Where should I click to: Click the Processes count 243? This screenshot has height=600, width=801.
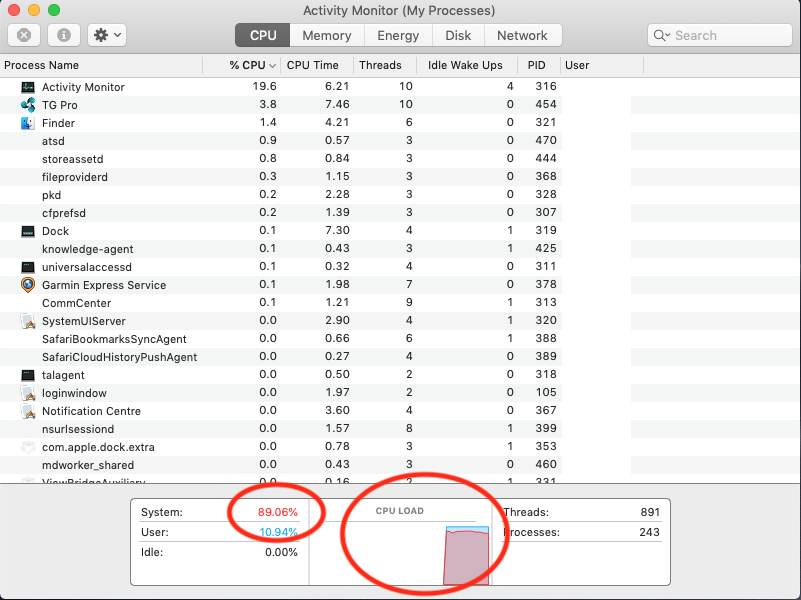click(649, 532)
